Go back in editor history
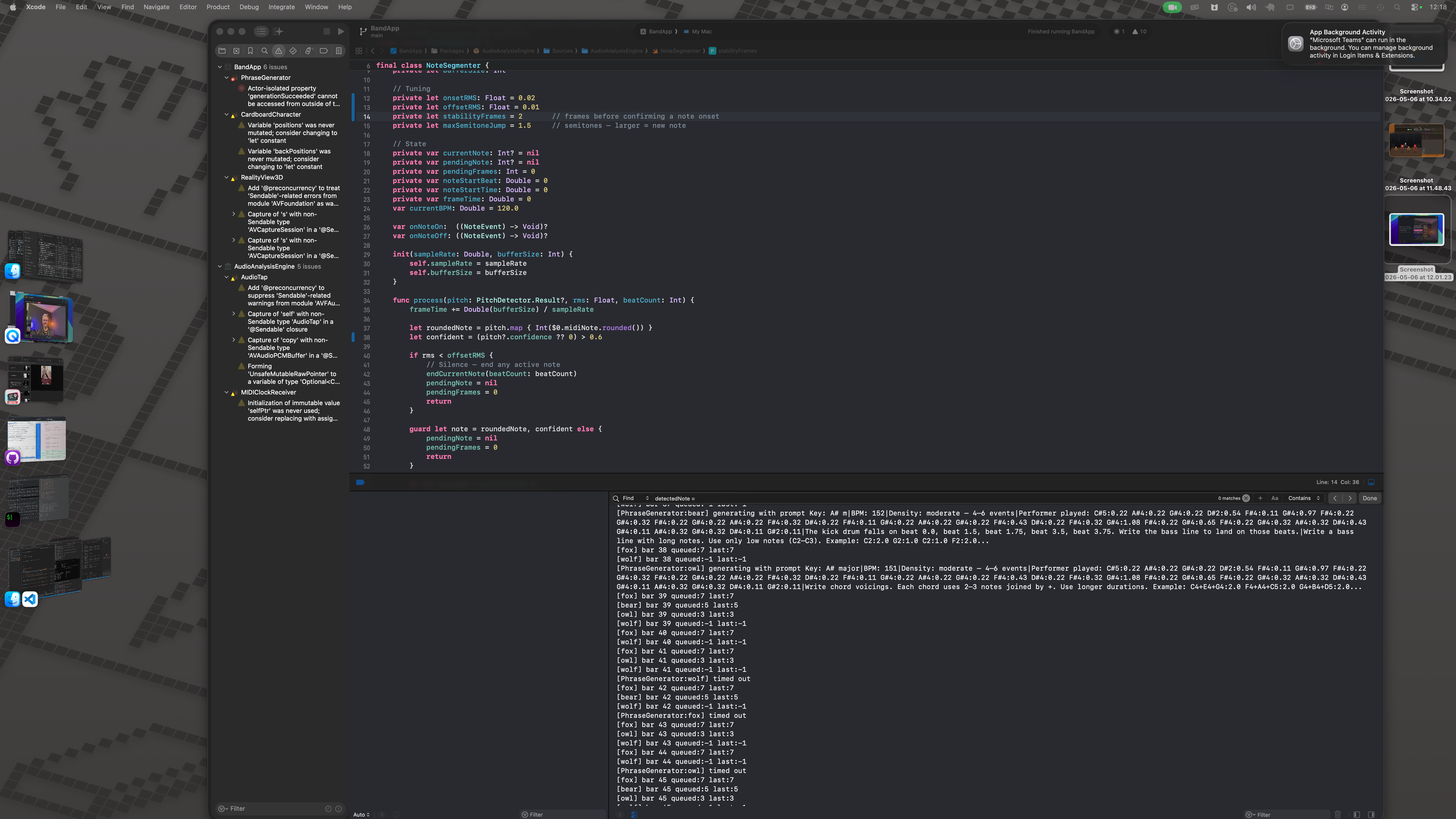The width and height of the screenshot is (1456, 819). (x=372, y=51)
